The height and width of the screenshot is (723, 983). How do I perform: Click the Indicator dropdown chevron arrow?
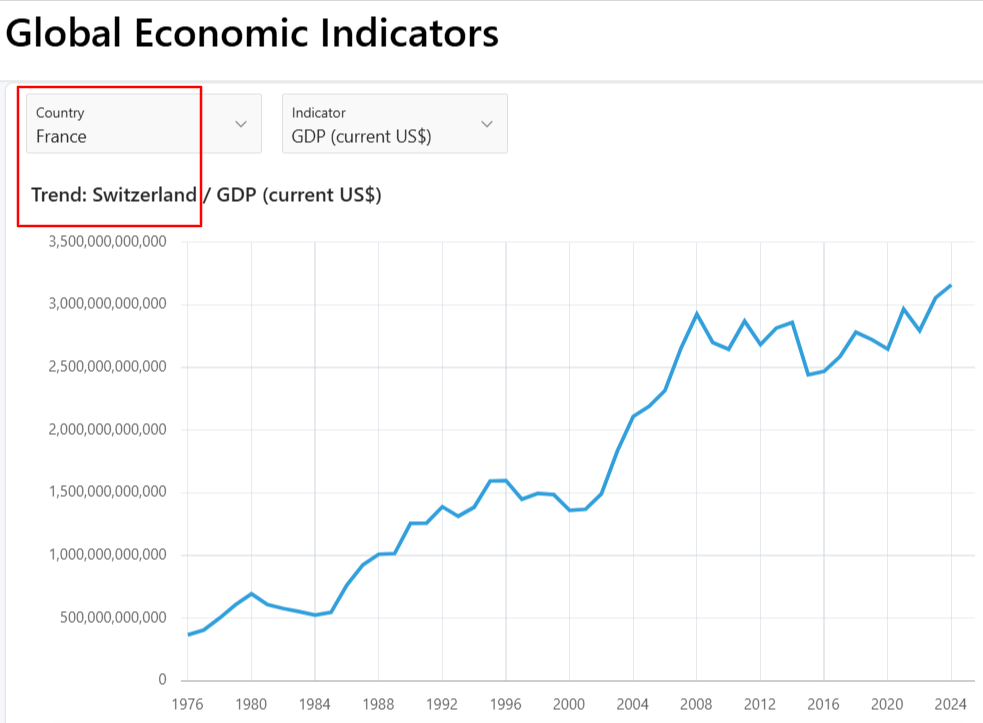tap(487, 124)
